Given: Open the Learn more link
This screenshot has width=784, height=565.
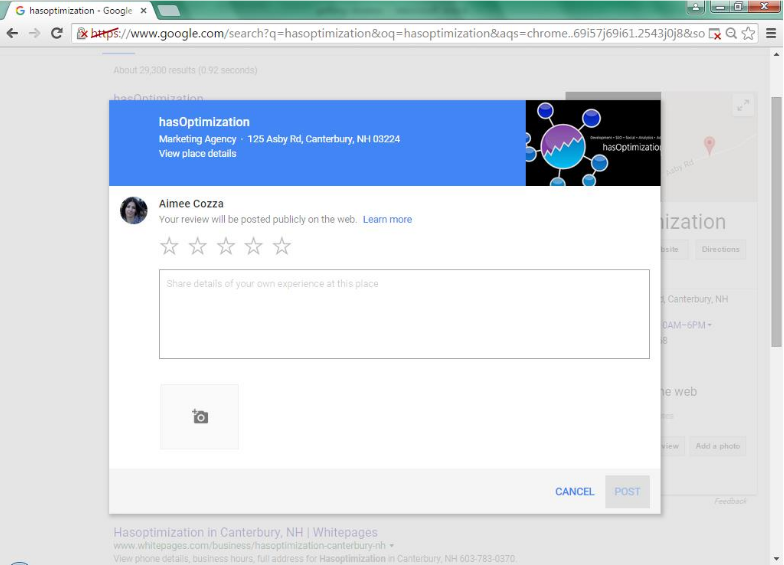Looking at the screenshot, I should pos(388,220).
